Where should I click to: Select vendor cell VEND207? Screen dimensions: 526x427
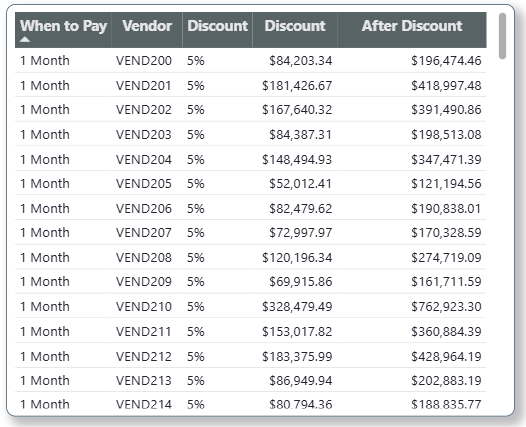(x=144, y=232)
